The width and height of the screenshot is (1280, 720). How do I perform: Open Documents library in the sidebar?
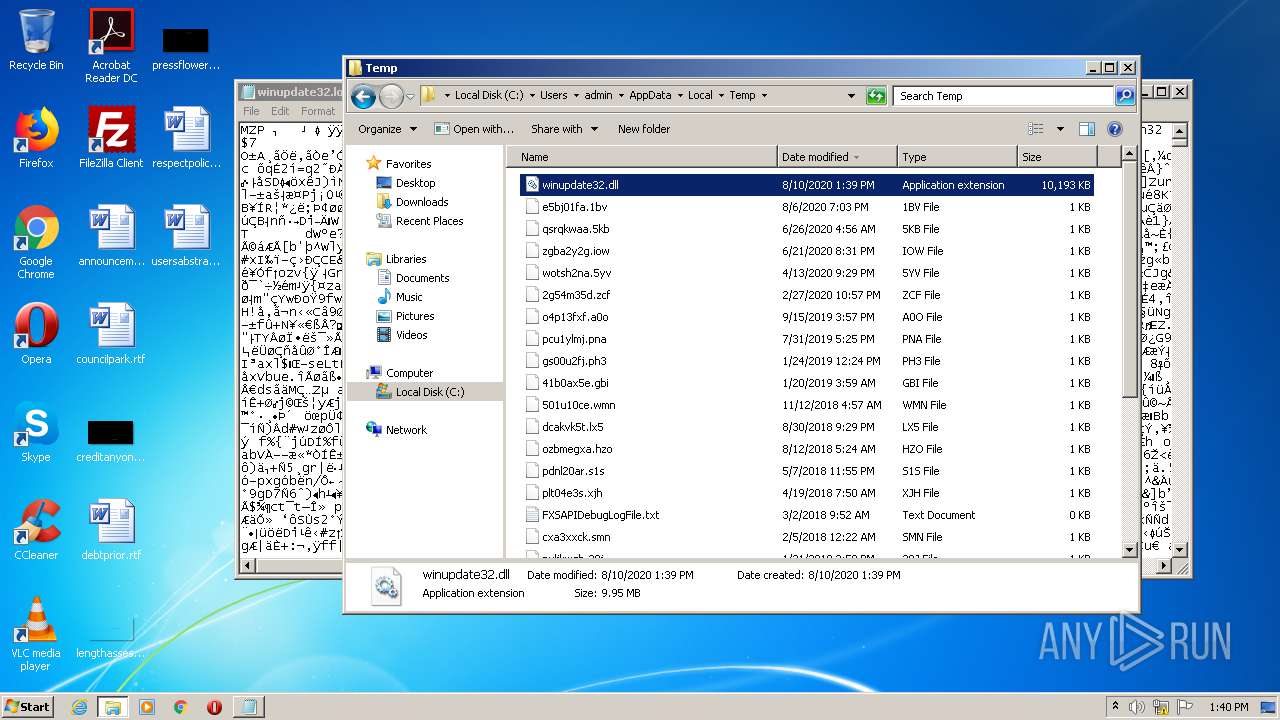(x=422, y=278)
